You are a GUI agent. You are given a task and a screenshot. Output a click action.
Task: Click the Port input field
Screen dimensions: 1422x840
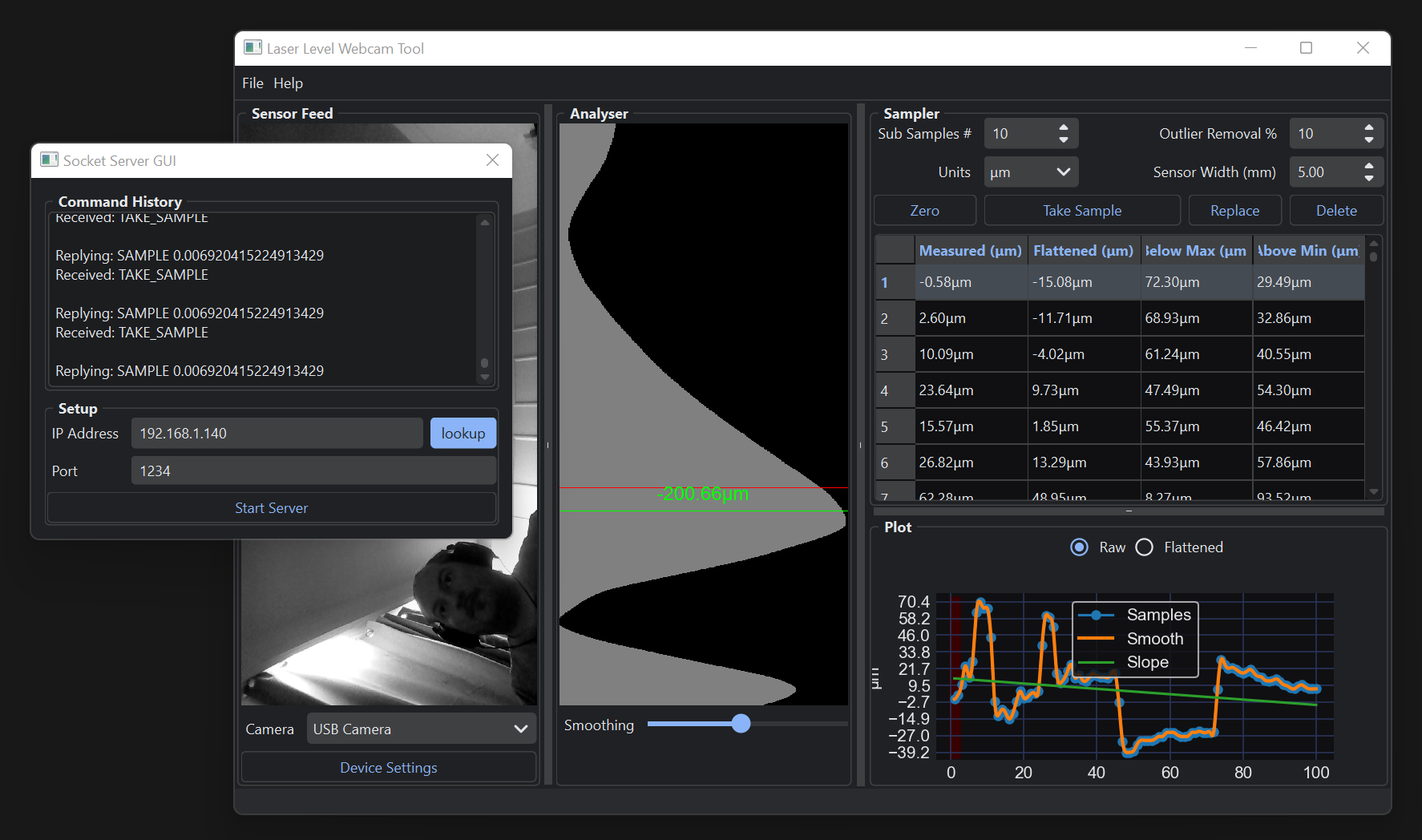(x=313, y=471)
